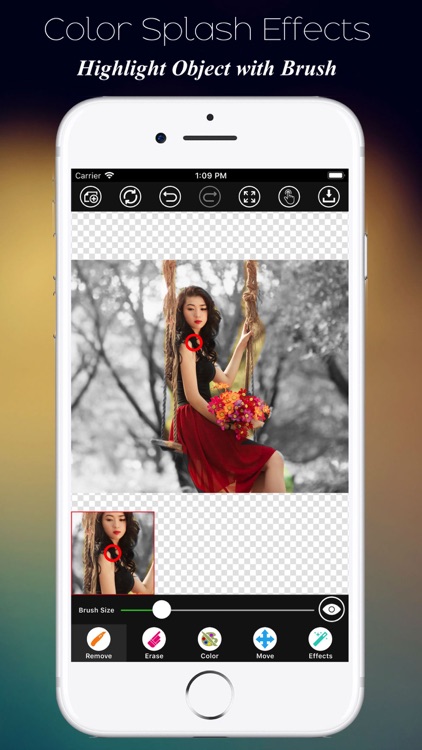Tap the save/download icon
The height and width of the screenshot is (750, 422).
point(329,197)
